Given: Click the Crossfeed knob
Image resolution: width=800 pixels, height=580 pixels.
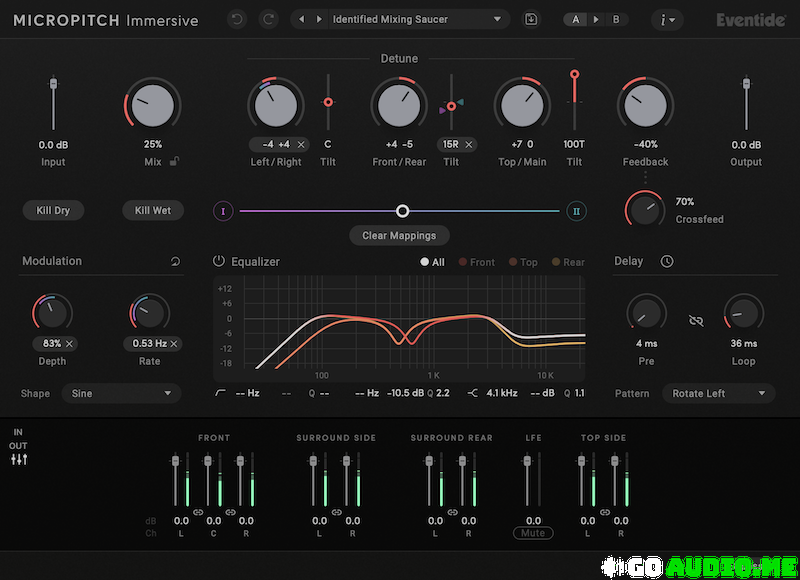Looking at the screenshot, I should pyautogui.click(x=645, y=209).
